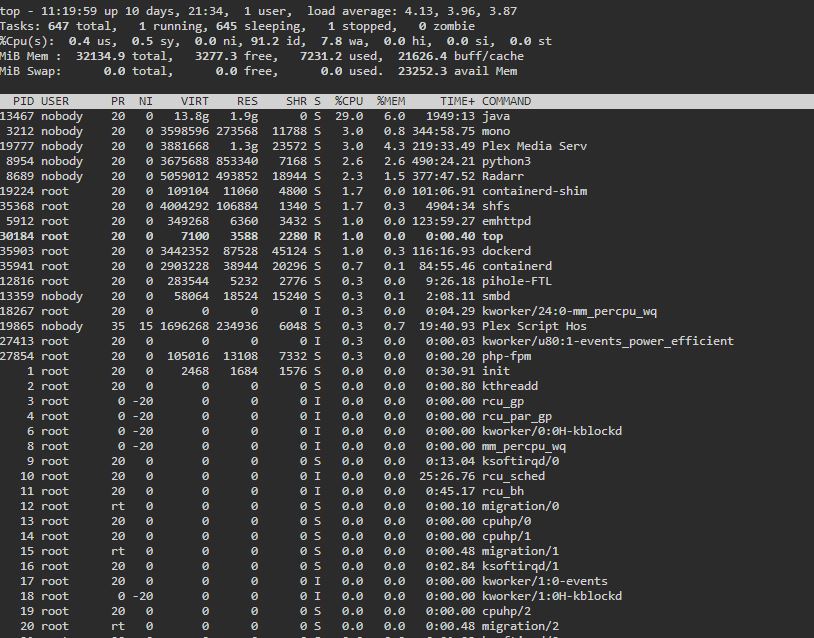Click the migration/2 command
Image resolution: width=814 pixels, height=638 pixels.
coord(520,627)
